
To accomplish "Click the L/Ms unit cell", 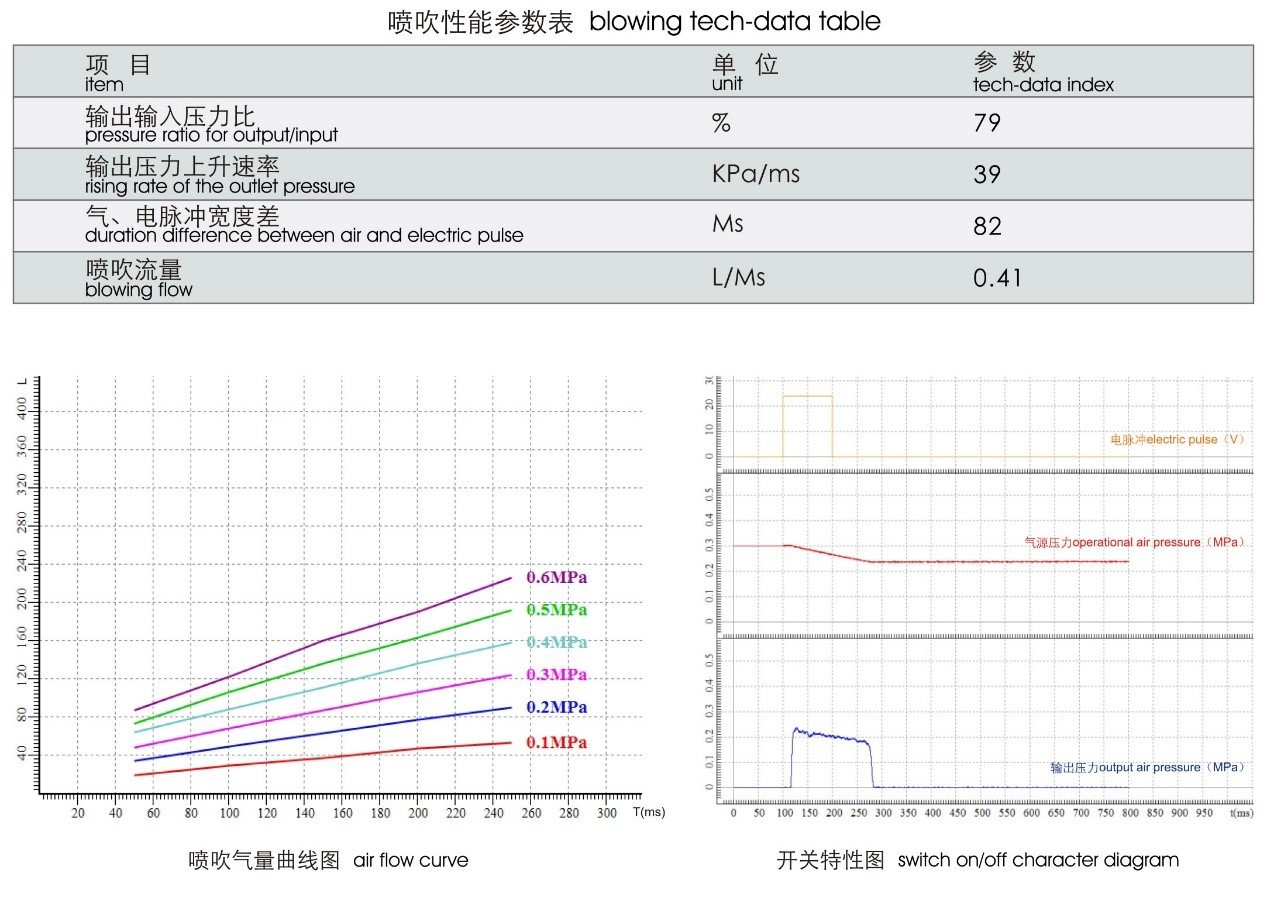I will (738, 277).
